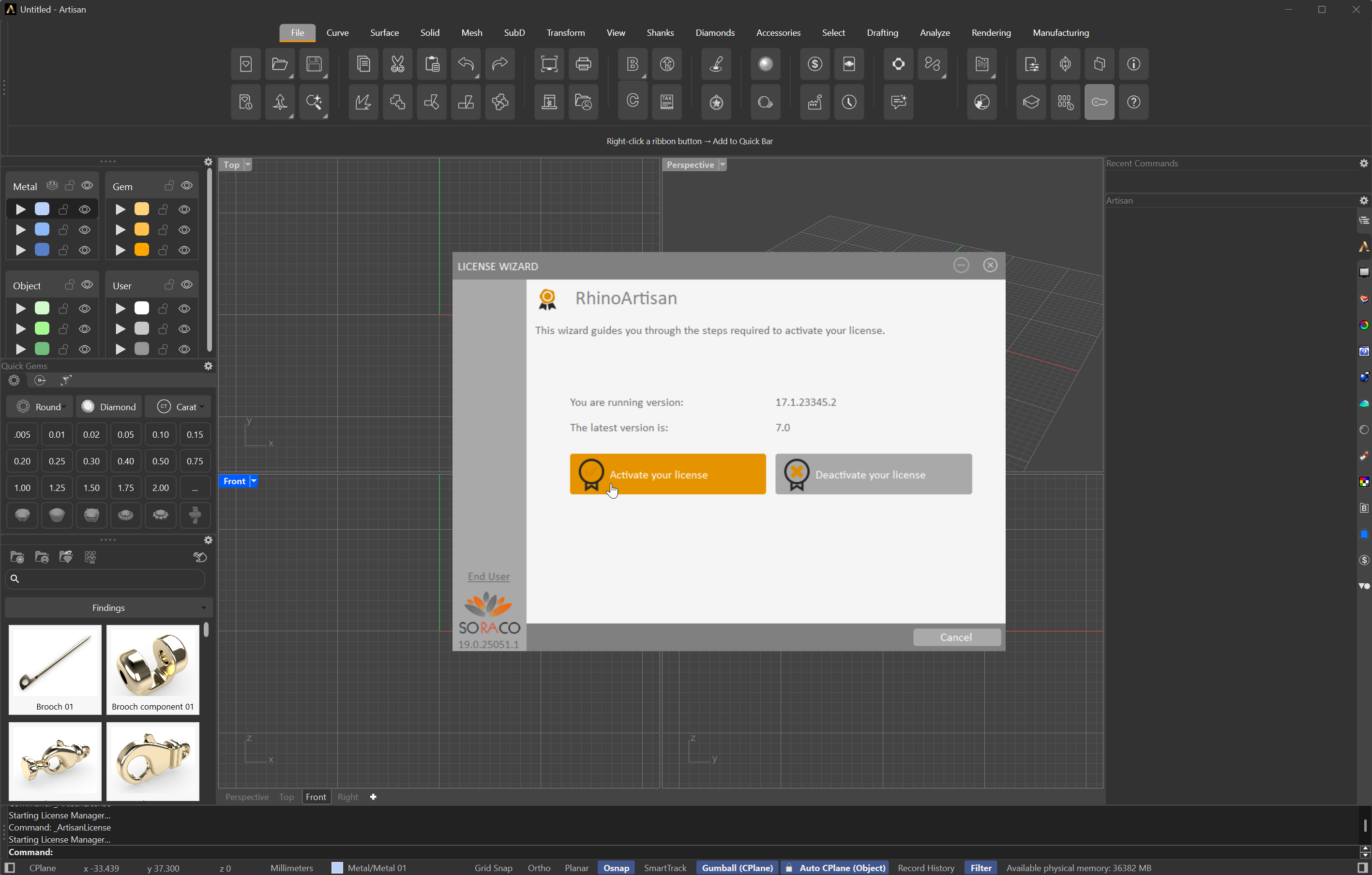Toggle visibility of the Object layer group
The height and width of the screenshot is (875, 1372).
[87, 284]
